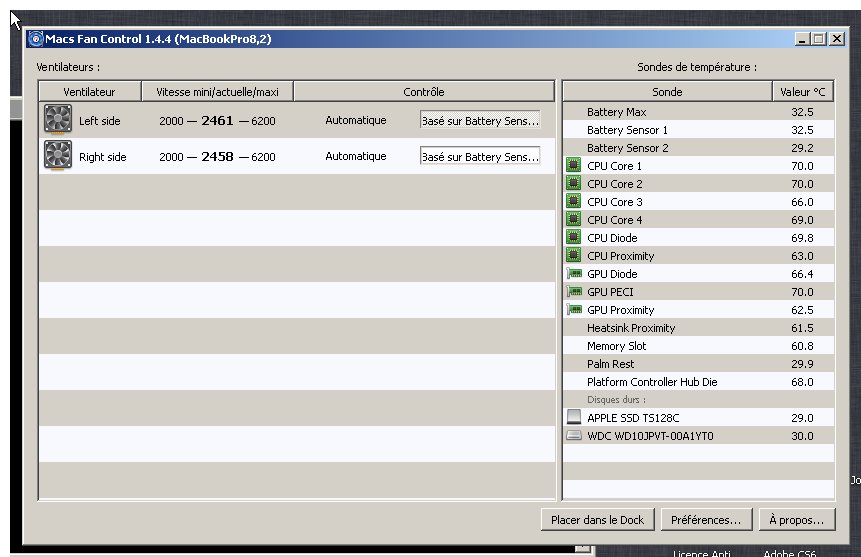Select the CPU Core 1 chip icon

tap(574, 166)
